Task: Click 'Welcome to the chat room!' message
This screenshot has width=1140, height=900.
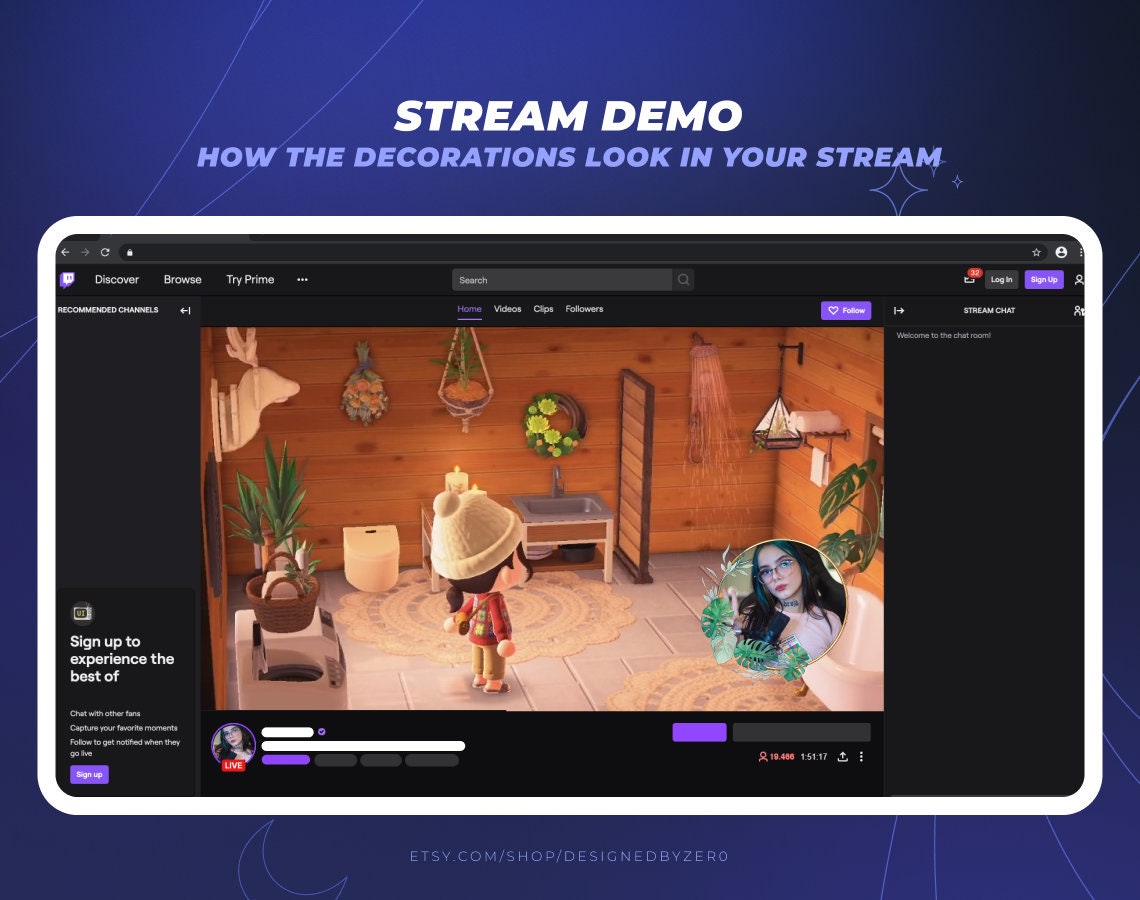Action: [x=944, y=335]
